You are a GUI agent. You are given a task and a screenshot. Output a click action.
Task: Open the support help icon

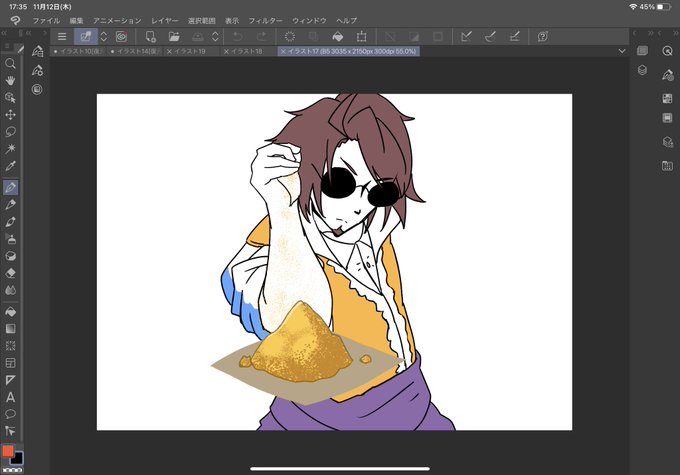point(543,36)
